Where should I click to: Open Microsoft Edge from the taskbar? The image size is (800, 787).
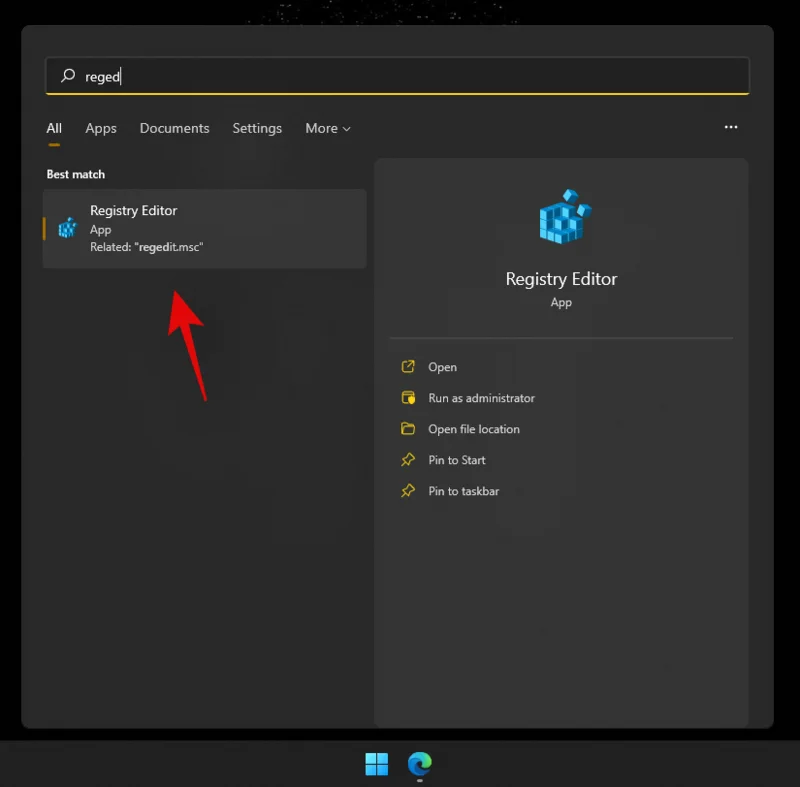pos(419,764)
